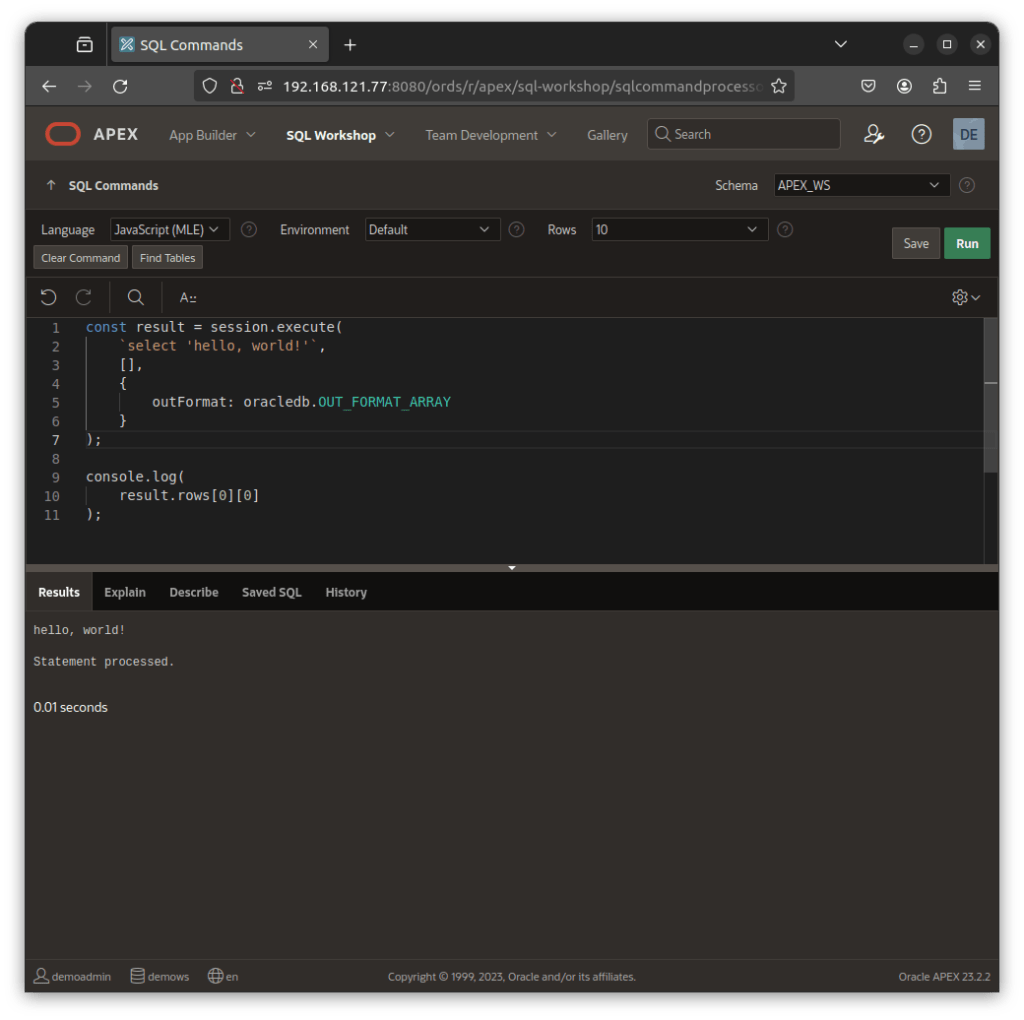Open the SQL Workshop menu

340,135
